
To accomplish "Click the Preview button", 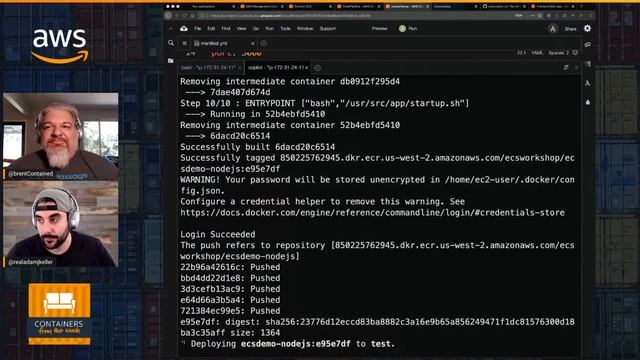I will 379,29.
